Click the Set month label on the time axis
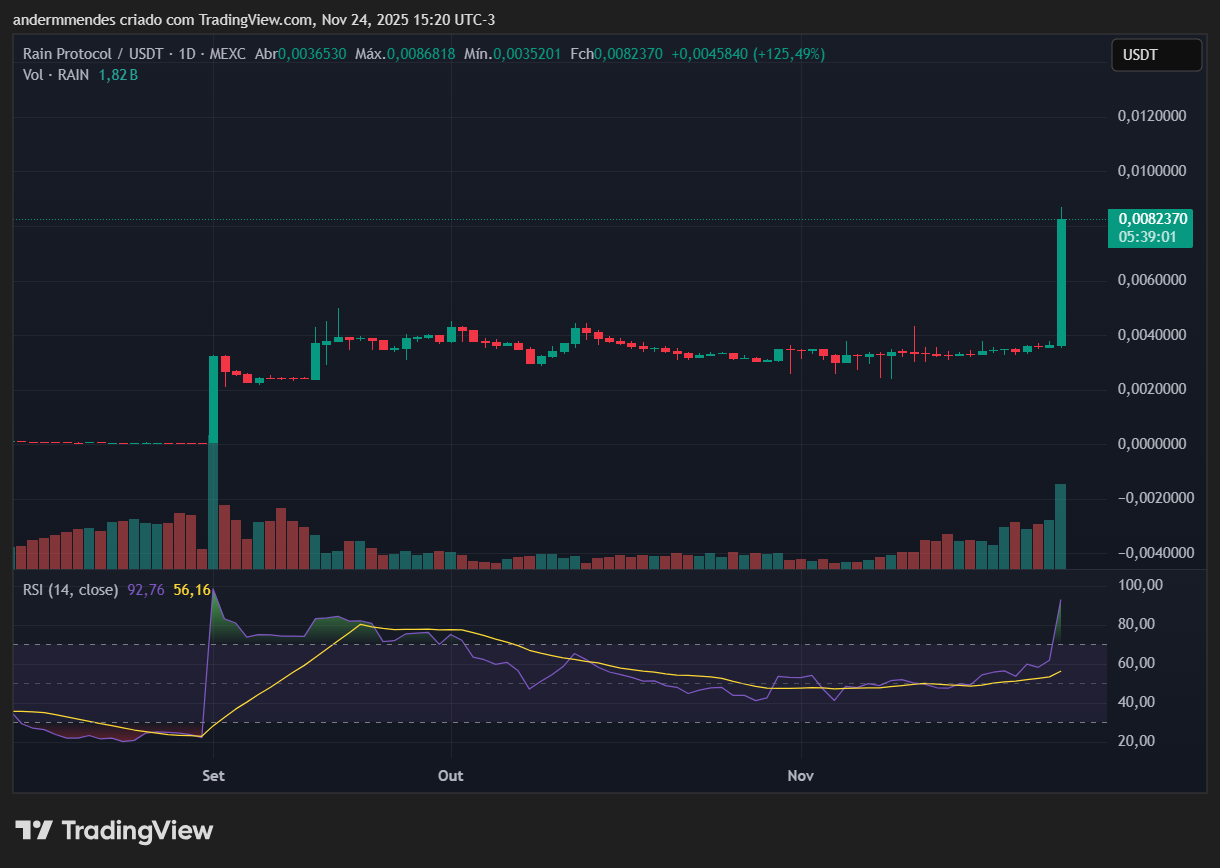 (x=213, y=775)
